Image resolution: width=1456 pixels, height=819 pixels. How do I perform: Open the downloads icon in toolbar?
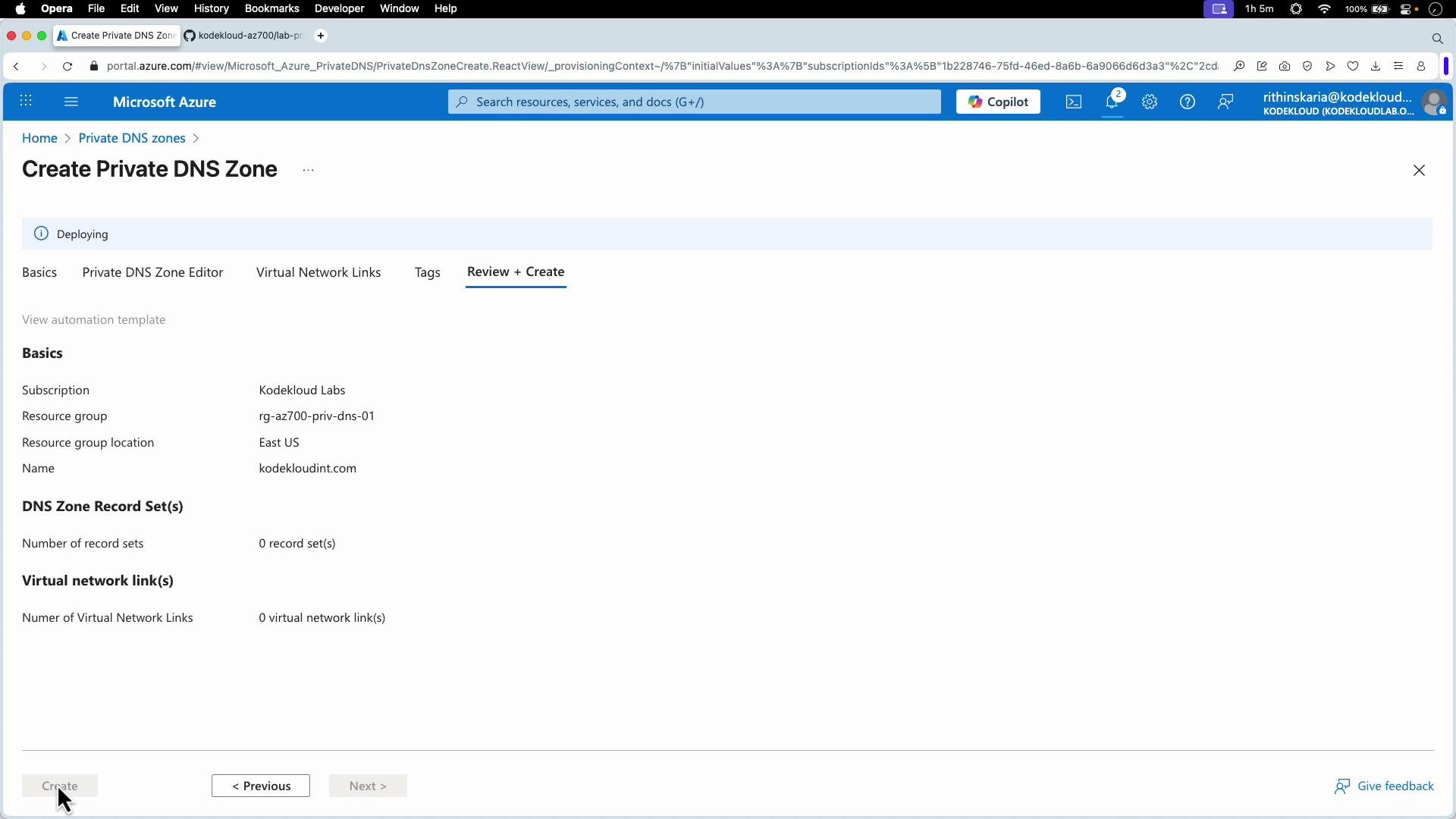(1376, 67)
